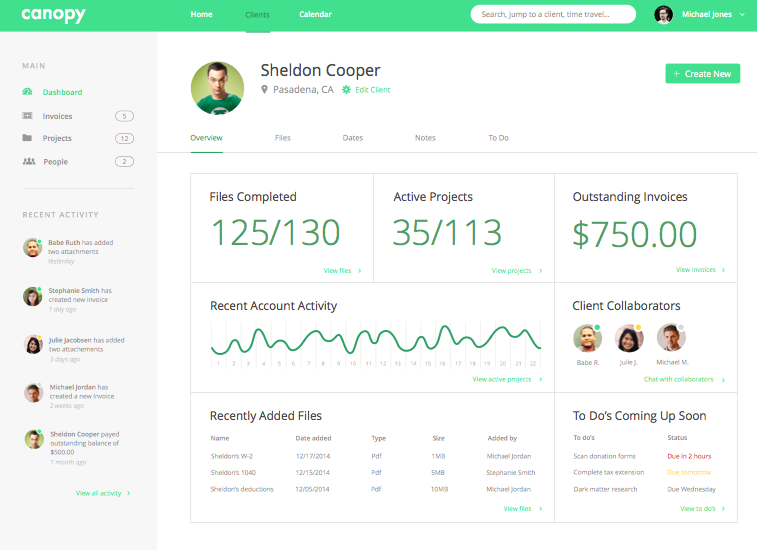Open View all activity link

(98, 493)
